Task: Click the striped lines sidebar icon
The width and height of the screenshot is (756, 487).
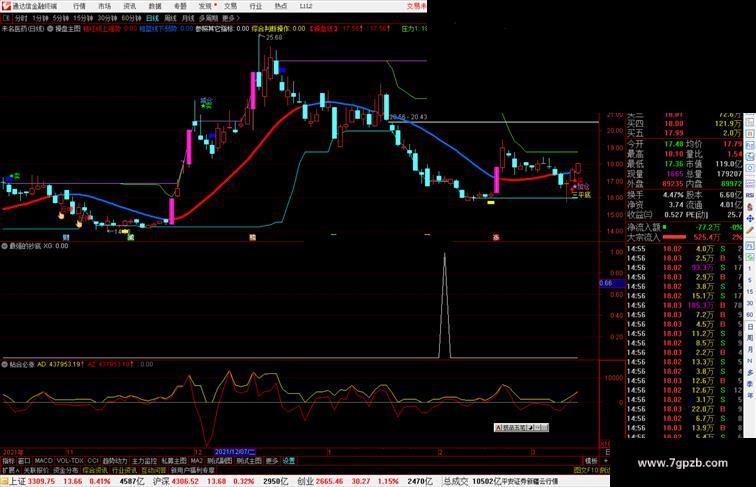Action: point(750,183)
